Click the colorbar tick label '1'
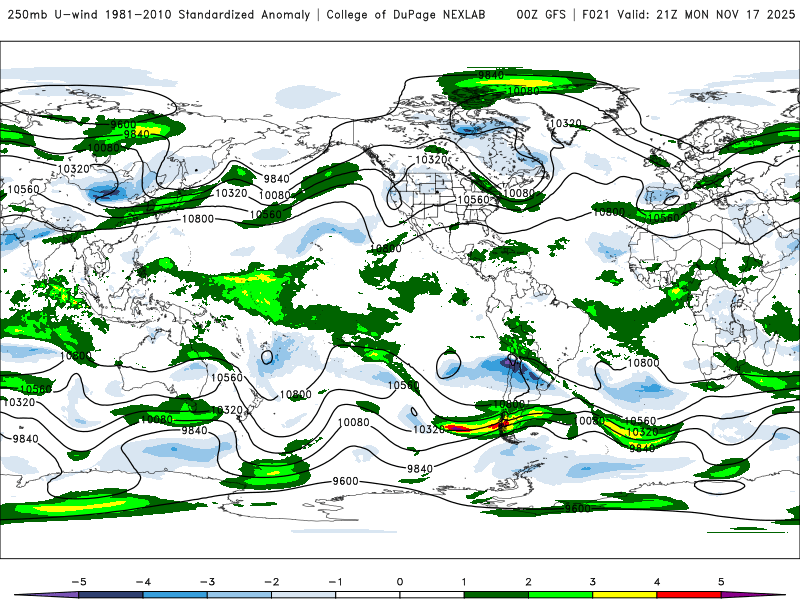The image size is (800, 600). (464, 582)
